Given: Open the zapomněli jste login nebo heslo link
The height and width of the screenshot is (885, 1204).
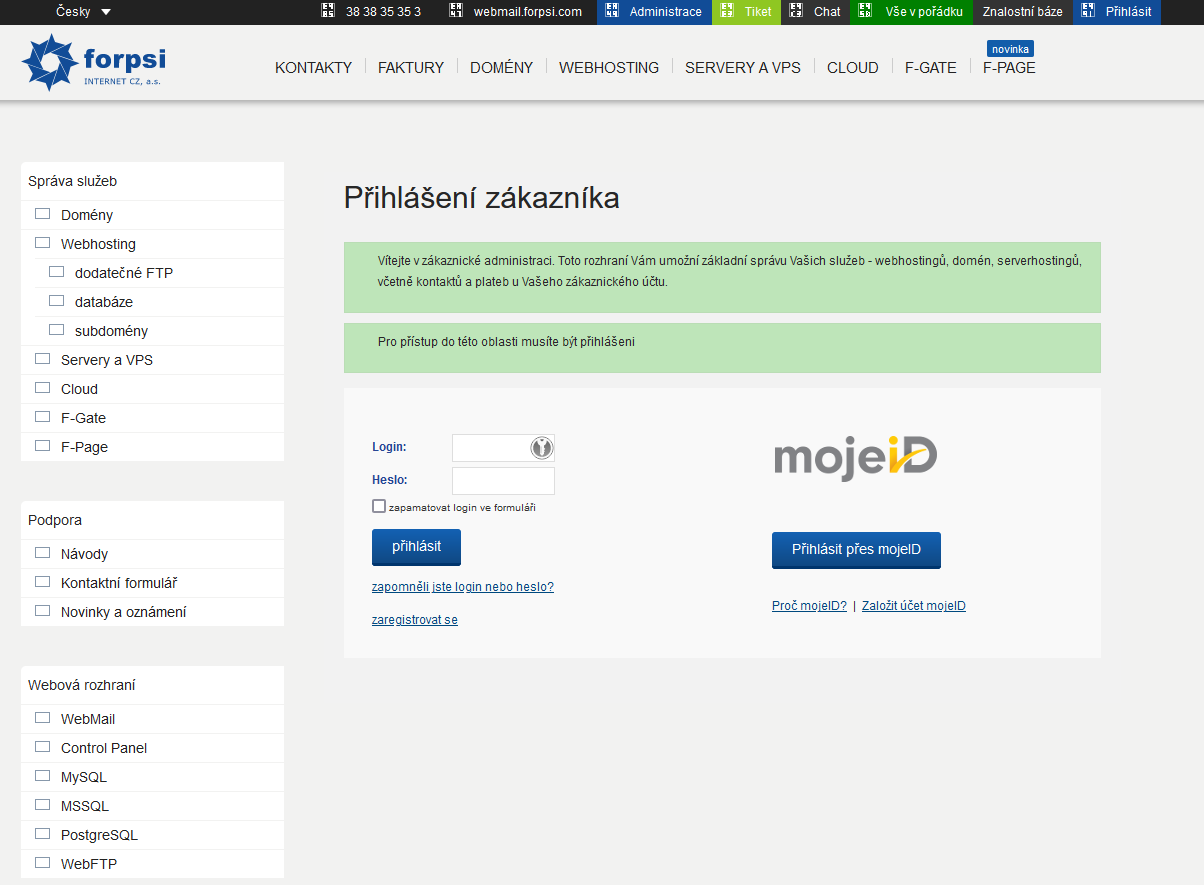Looking at the screenshot, I should [x=463, y=587].
